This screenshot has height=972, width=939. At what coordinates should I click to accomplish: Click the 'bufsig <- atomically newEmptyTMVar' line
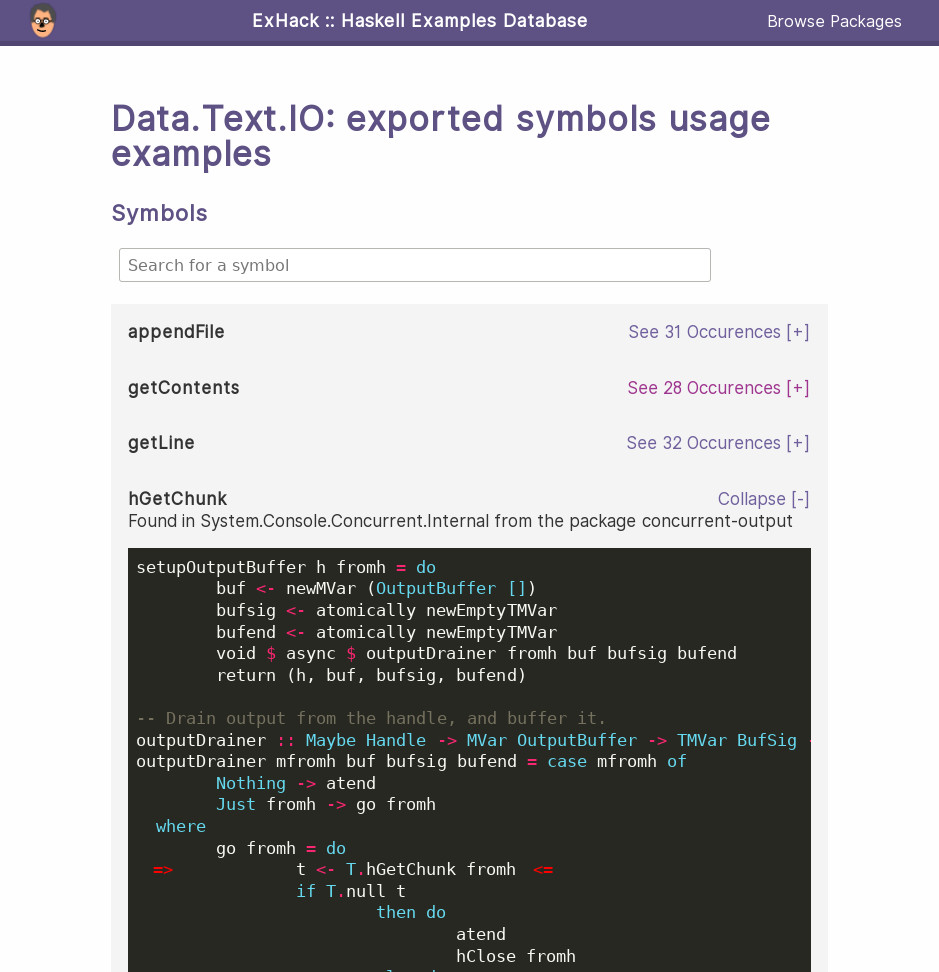click(x=386, y=611)
